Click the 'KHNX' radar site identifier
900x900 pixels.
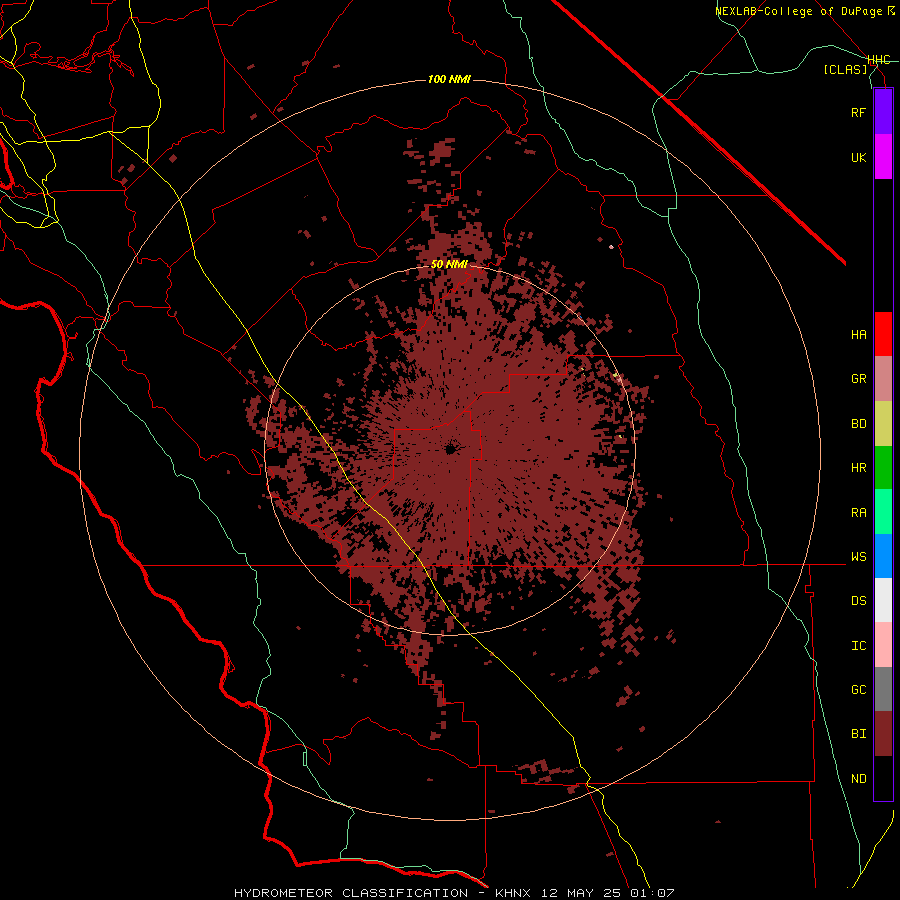pyautogui.click(x=513, y=893)
